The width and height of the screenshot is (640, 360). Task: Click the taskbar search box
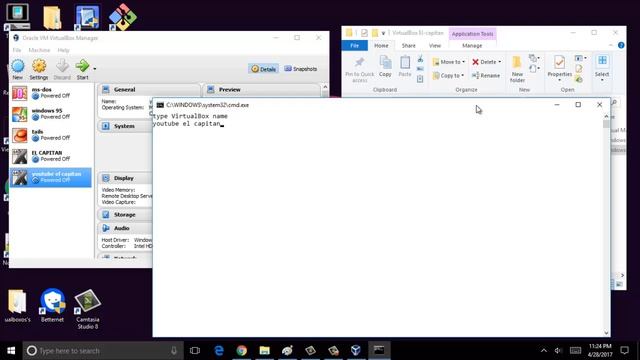[x=103, y=351]
